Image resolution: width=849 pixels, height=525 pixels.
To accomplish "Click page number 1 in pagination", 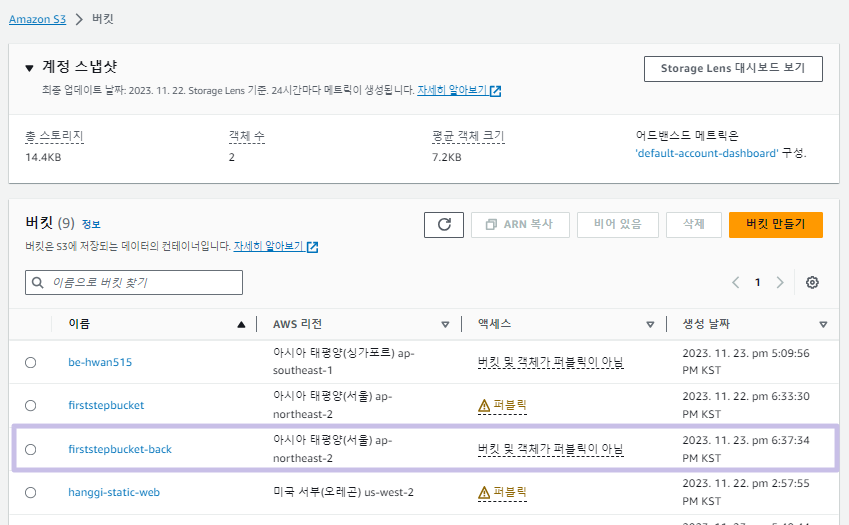I will 757,282.
